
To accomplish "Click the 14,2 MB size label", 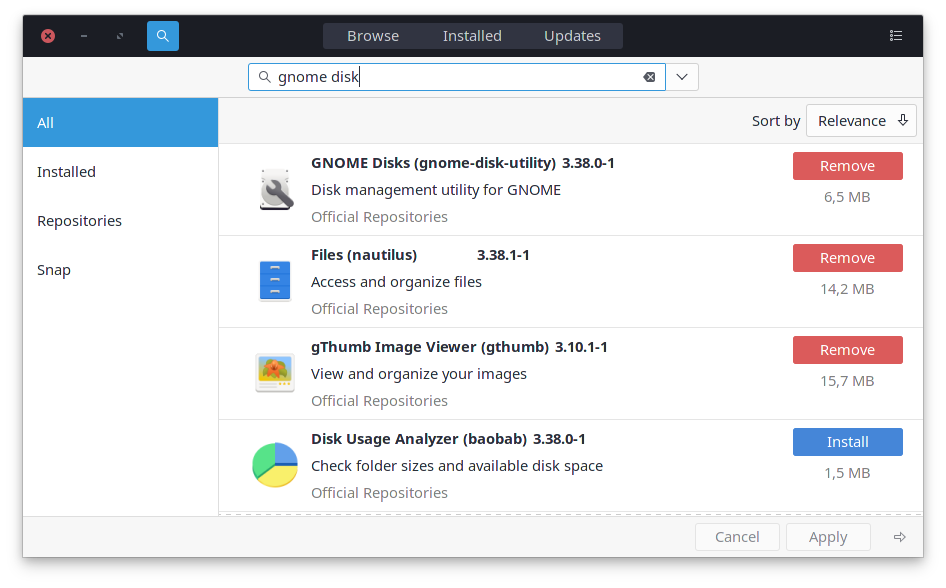I will click(847, 289).
